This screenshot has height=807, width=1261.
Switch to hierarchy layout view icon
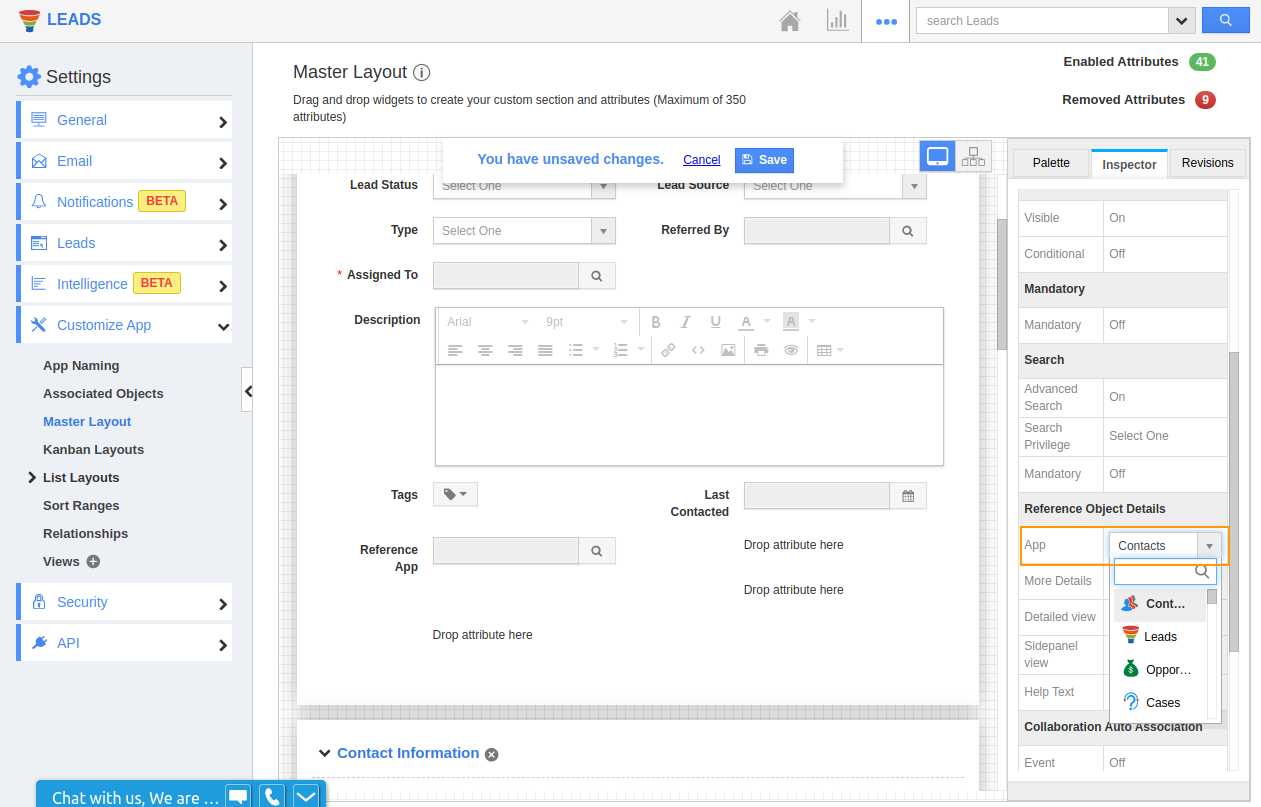click(x=973, y=157)
